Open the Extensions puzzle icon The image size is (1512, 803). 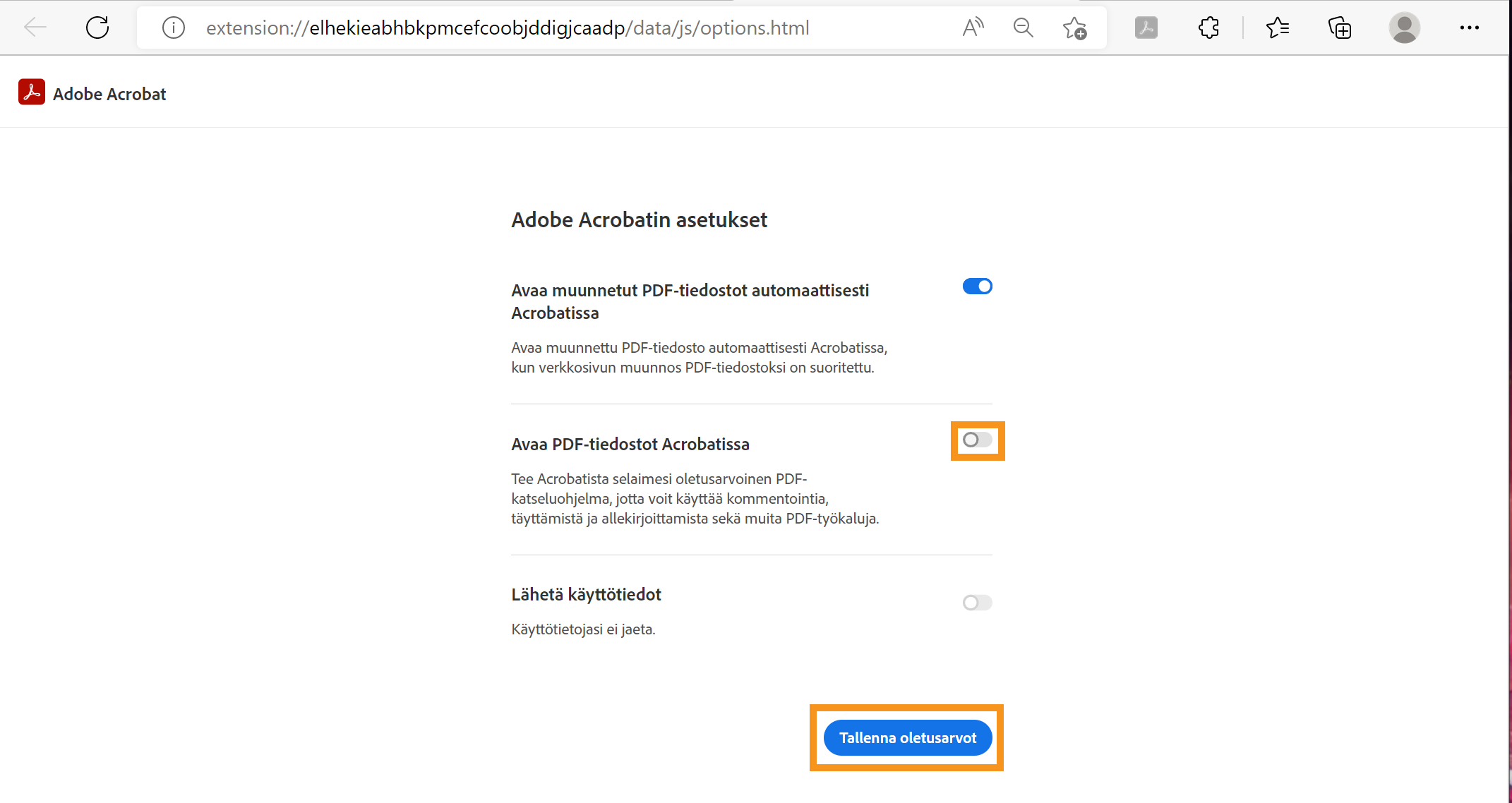[x=1208, y=28]
